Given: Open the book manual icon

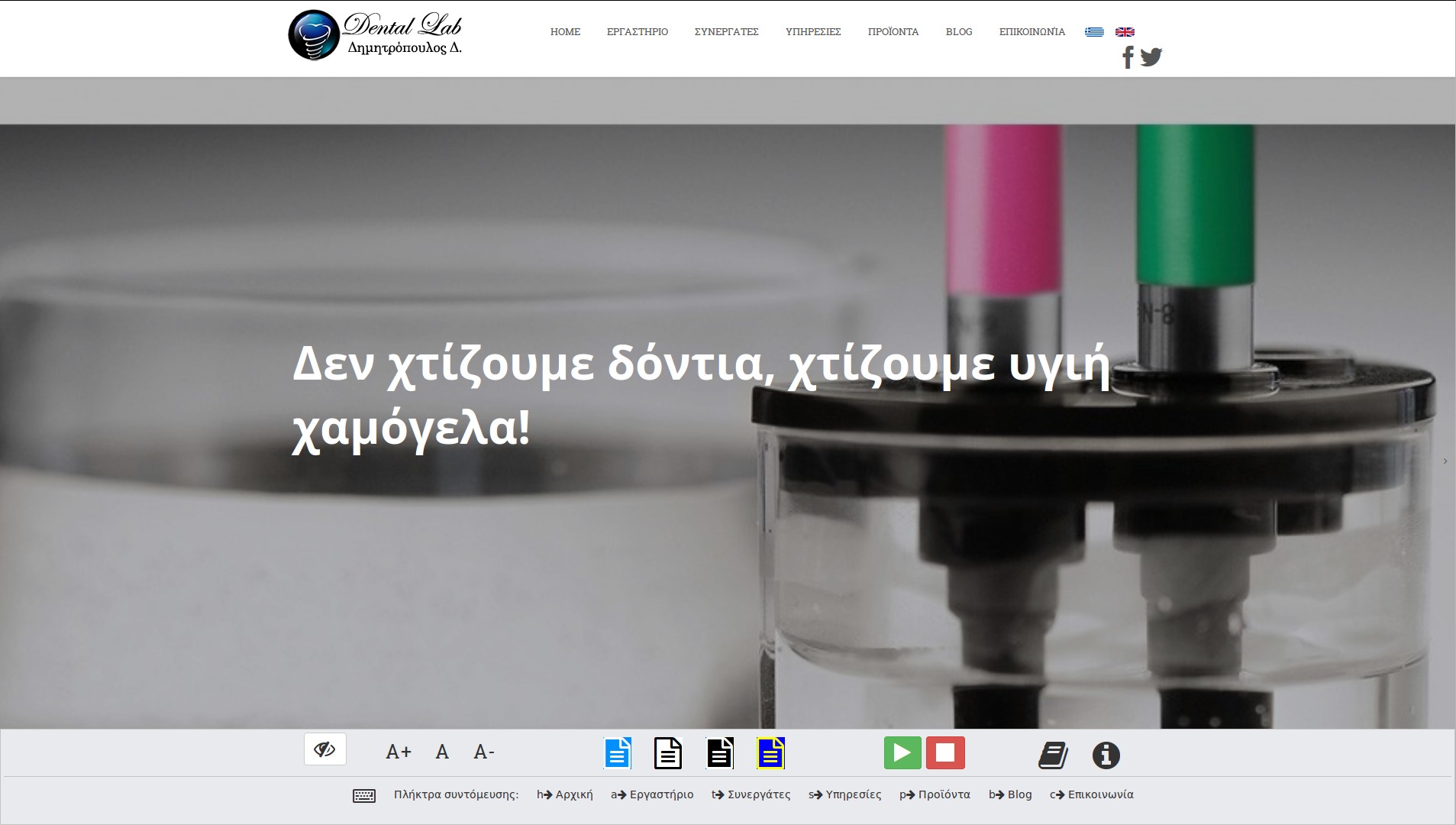Looking at the screenshot, I should [1053, 755].
